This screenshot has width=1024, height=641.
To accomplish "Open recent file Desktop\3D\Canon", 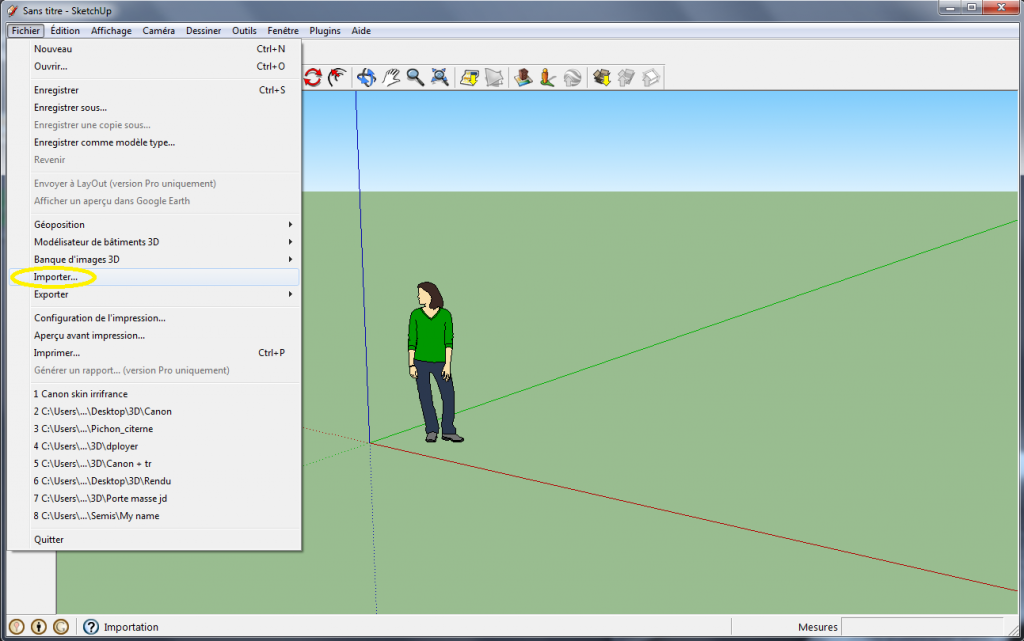I will (x=154, y=412).
